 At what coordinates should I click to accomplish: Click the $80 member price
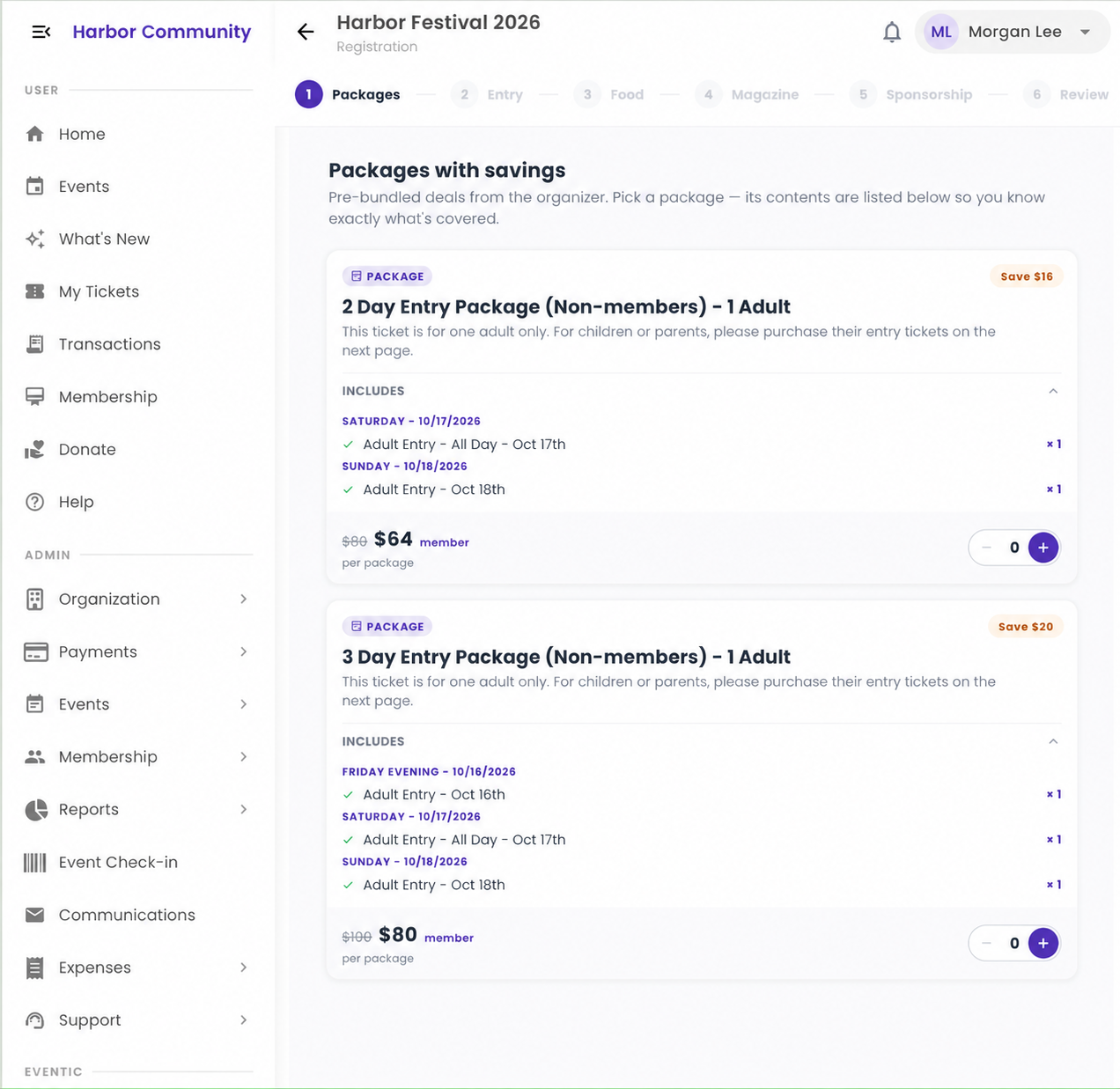398,935
